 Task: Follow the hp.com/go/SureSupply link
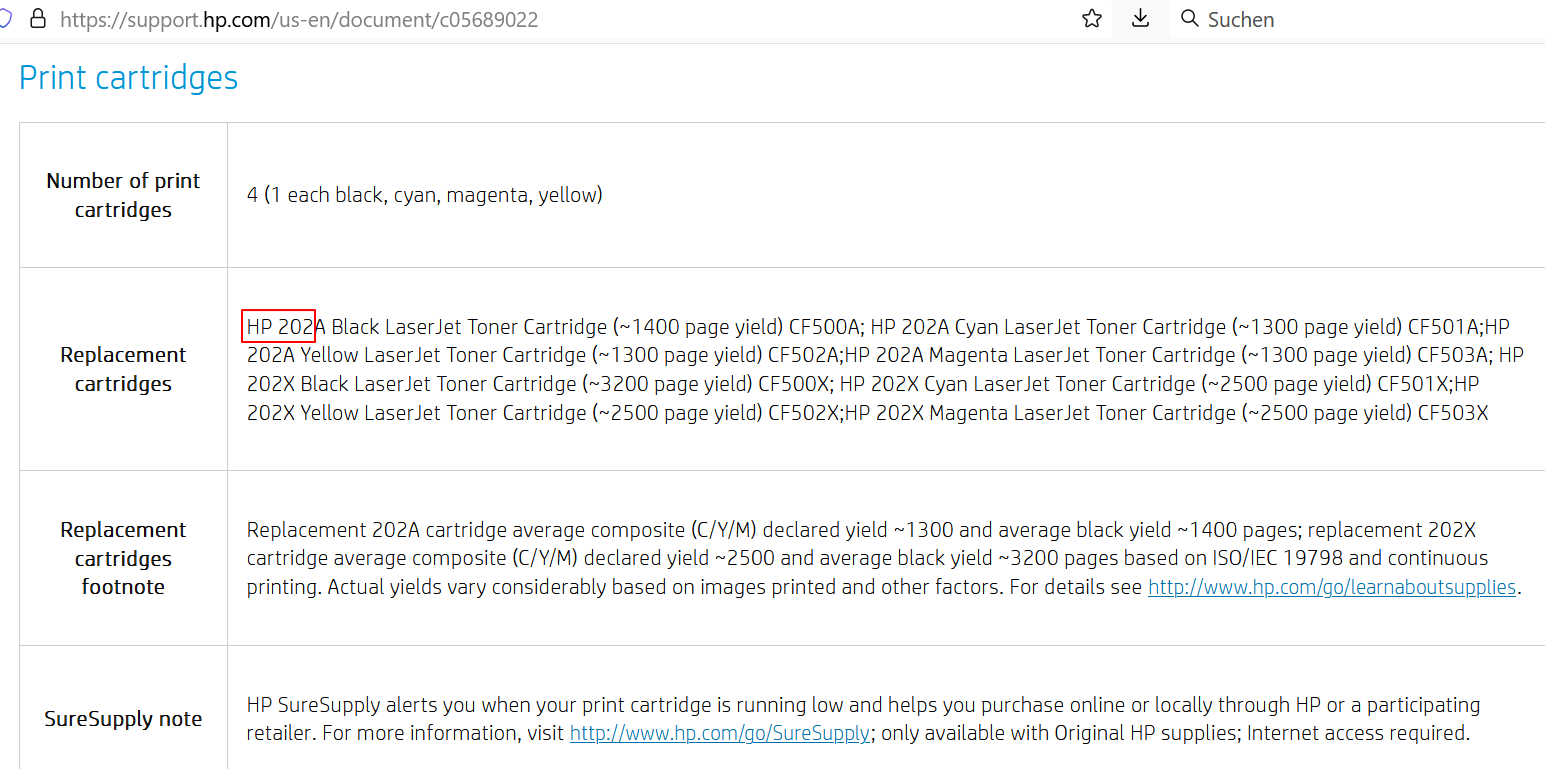tap(719, 733)
